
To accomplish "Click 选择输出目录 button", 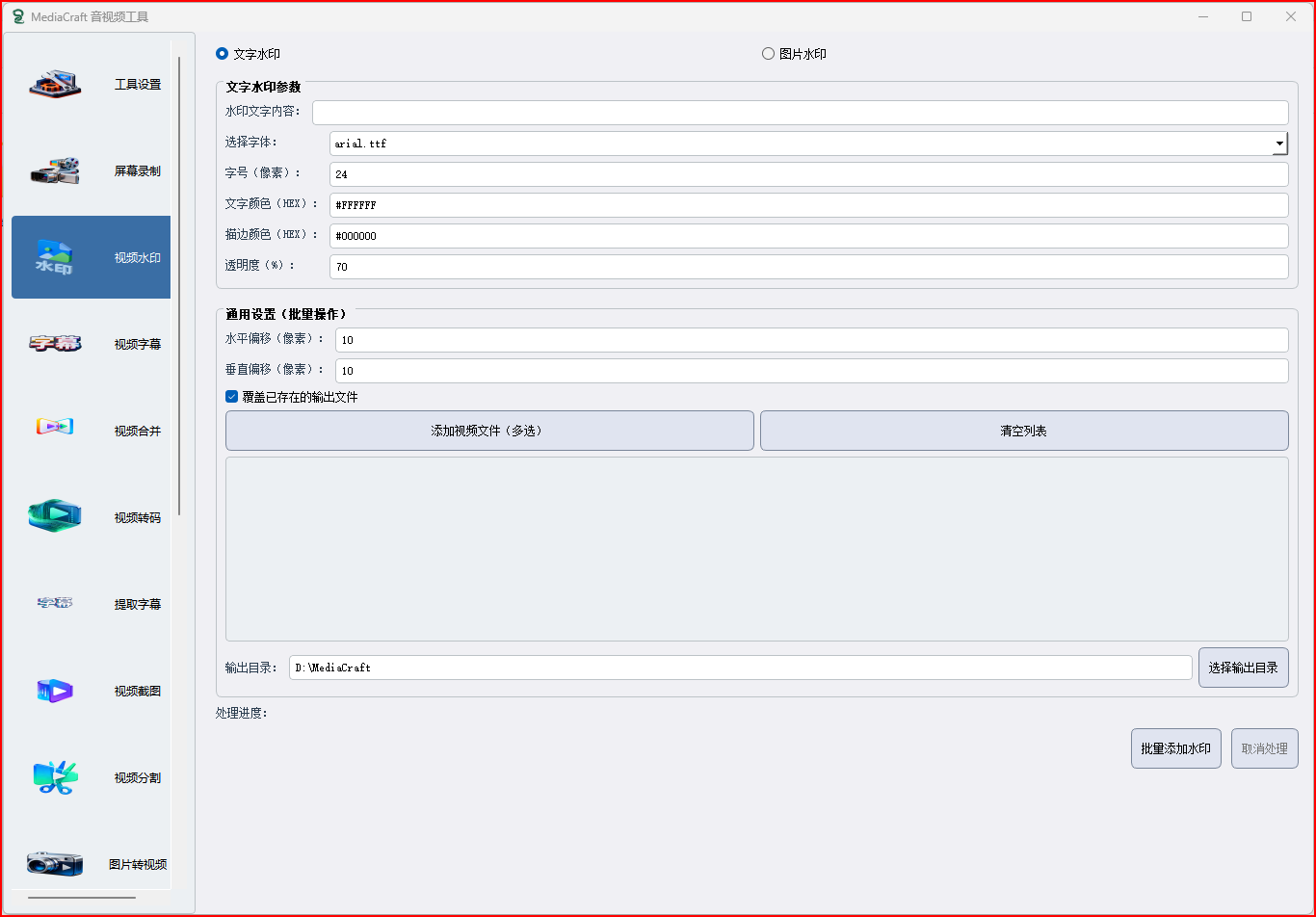I will [1243, 668].
